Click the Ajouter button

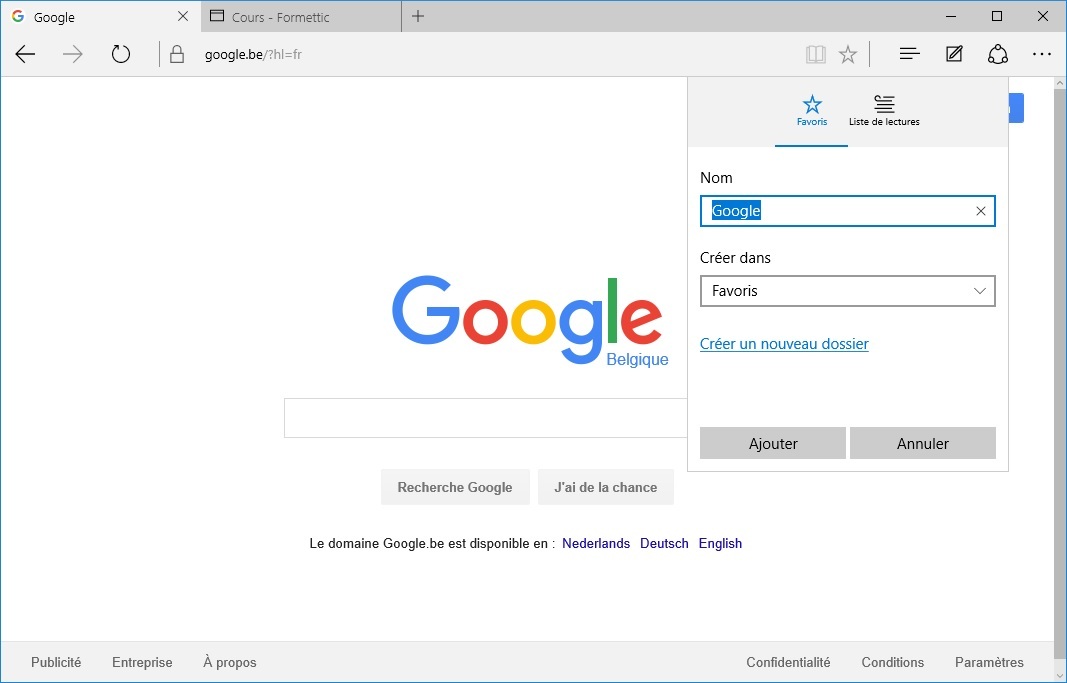point(773,444)
